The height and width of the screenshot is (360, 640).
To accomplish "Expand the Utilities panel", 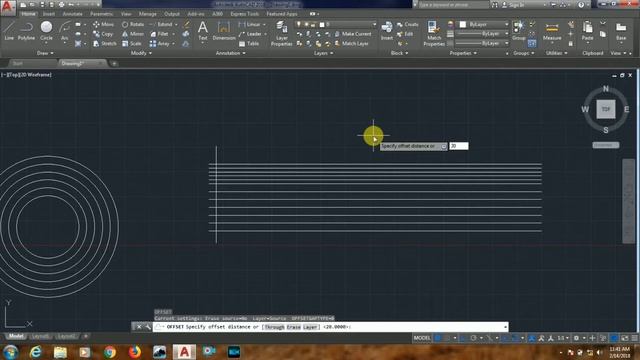I will [557, 53].
